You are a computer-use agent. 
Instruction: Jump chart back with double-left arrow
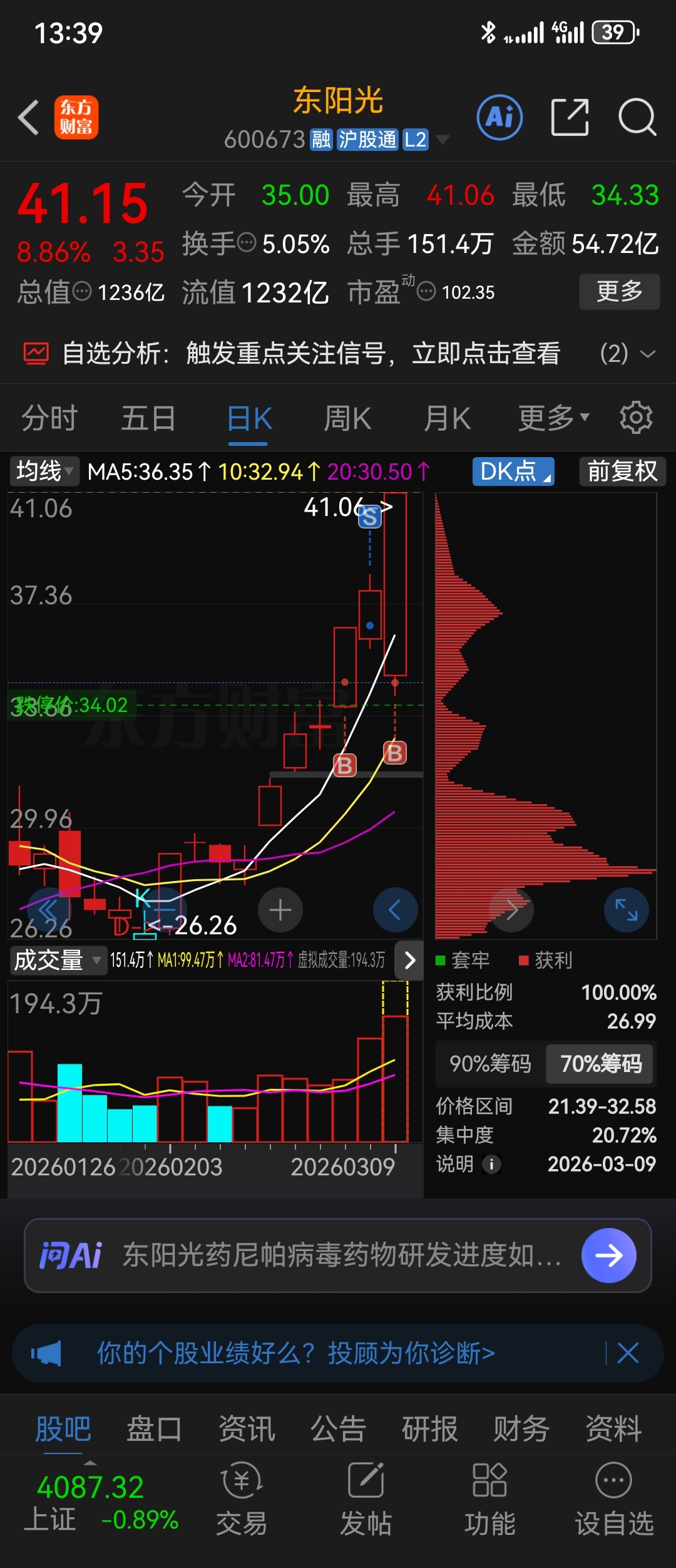pyautogui.click(x=49, y=910)
